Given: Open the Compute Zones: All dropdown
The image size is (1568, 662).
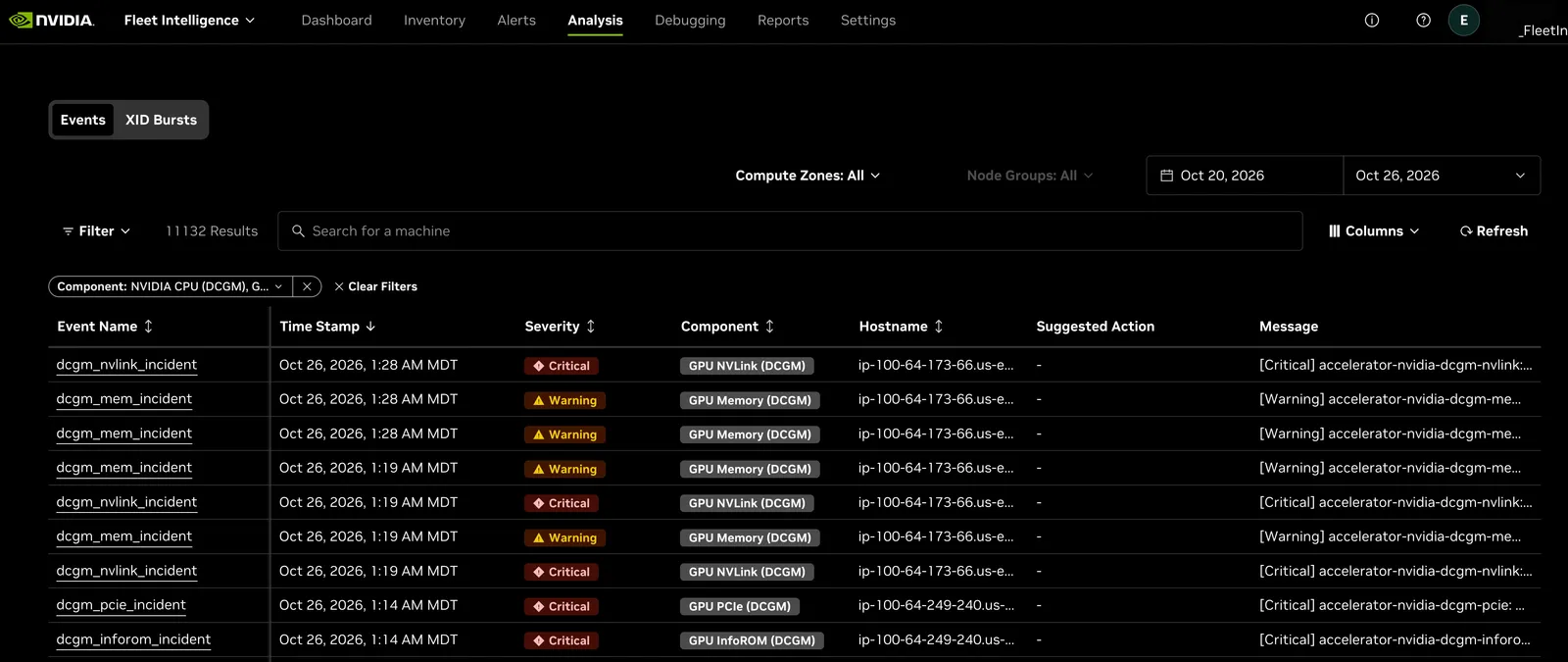Looking at the screenshot, I should tap(808, 176).
